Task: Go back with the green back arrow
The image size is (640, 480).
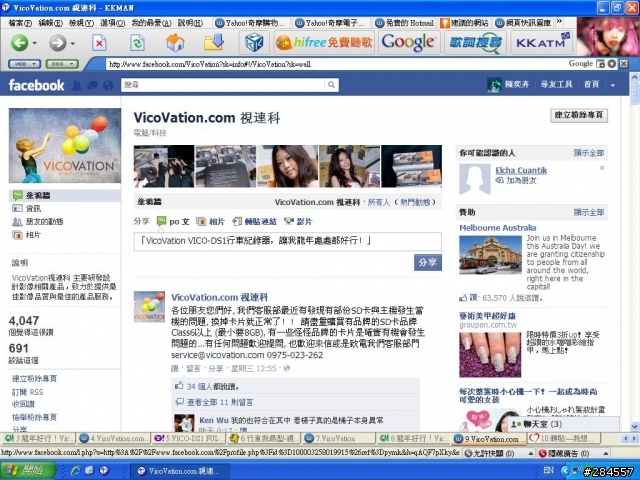Action: (19, 42)
